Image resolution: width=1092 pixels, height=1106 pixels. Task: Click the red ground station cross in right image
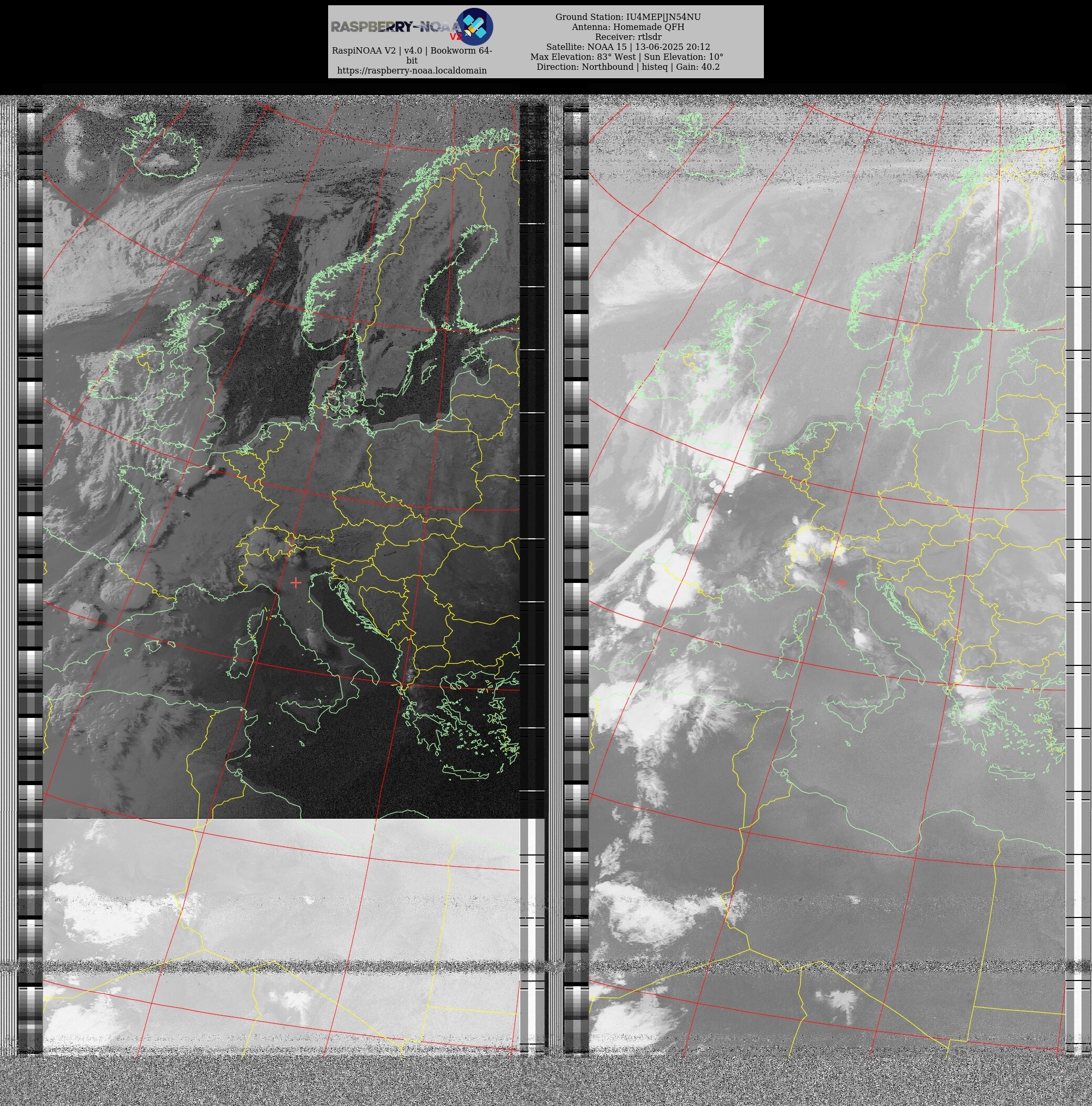(842, 582)
